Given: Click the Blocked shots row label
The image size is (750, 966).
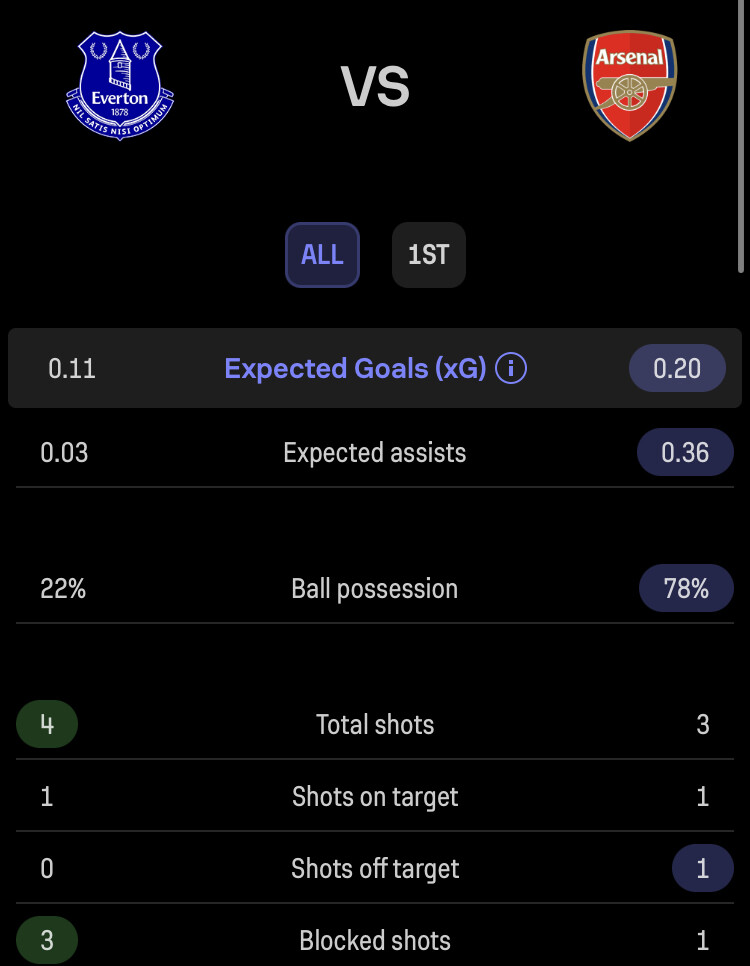Looking at the screenshot, I should pyautogui.click(x=375, y=941).
